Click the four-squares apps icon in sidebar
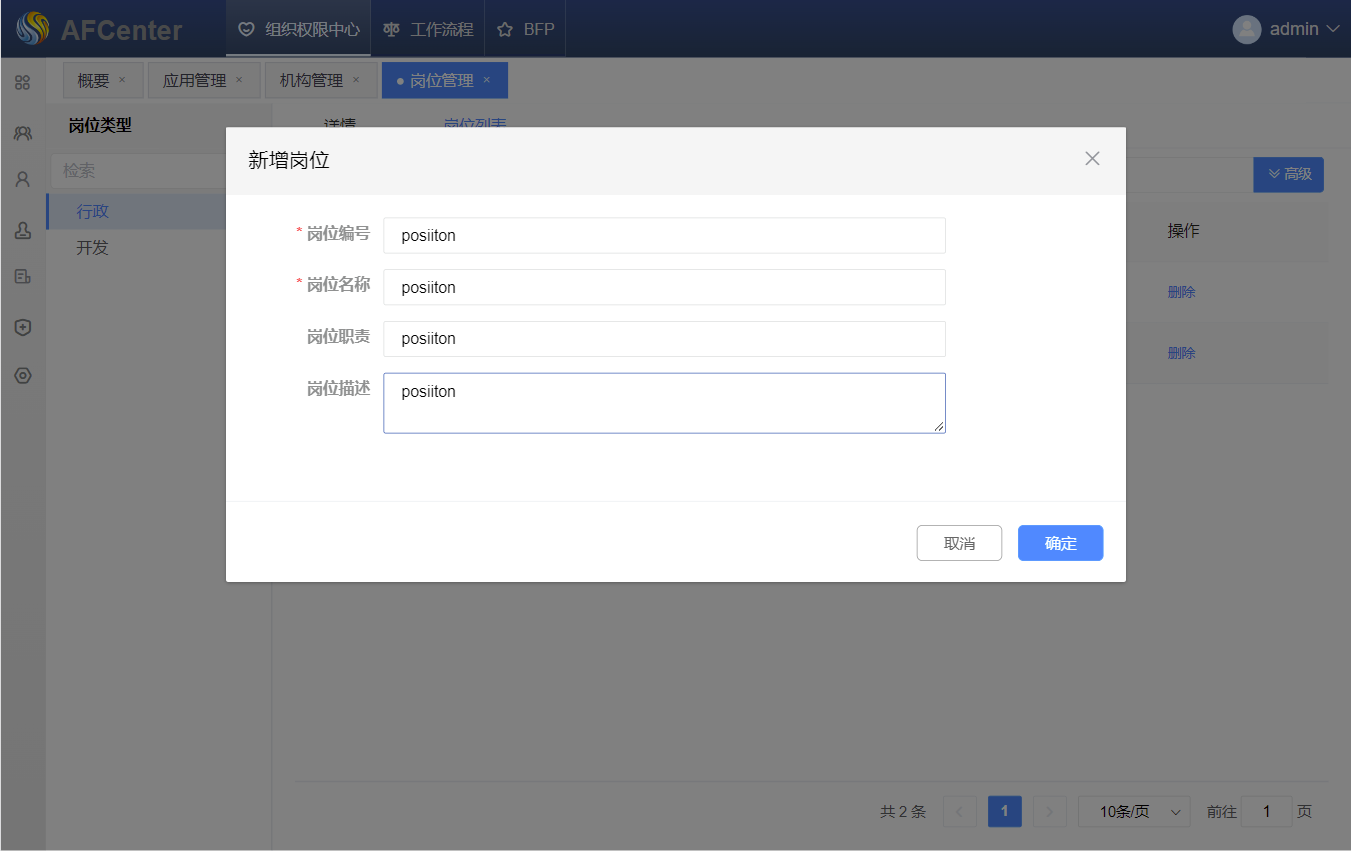 coord(22,82)
